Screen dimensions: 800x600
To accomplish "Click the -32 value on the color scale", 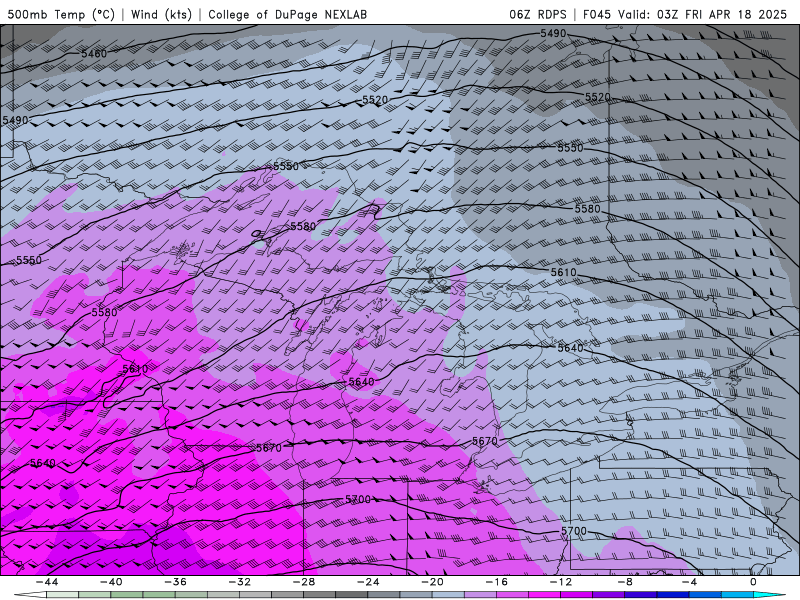I will [240, 582].
